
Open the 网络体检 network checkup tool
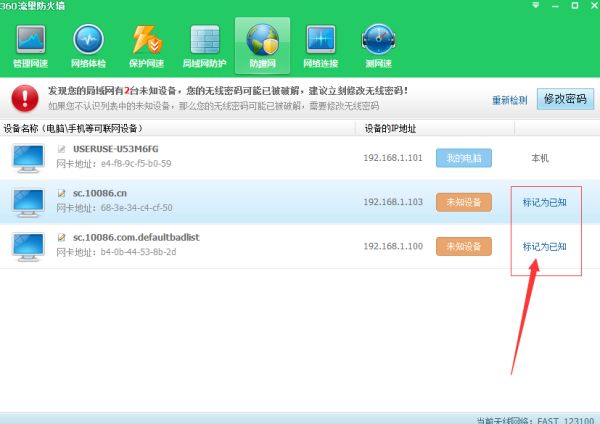pyautogui.click(x=88, y=47)
